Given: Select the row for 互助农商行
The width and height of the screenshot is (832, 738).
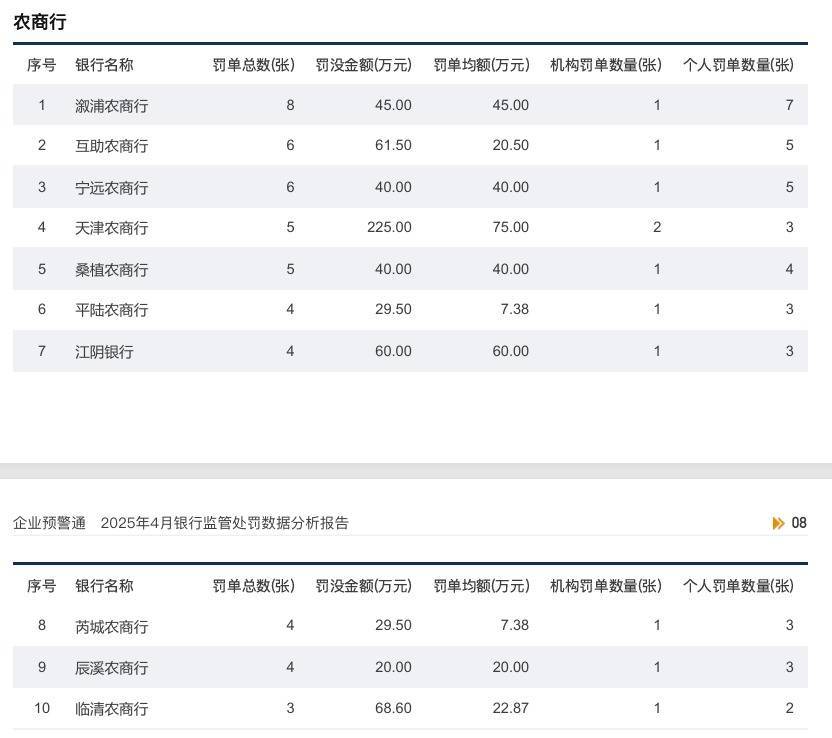Looking at the screenshot, I should (103, 145).
